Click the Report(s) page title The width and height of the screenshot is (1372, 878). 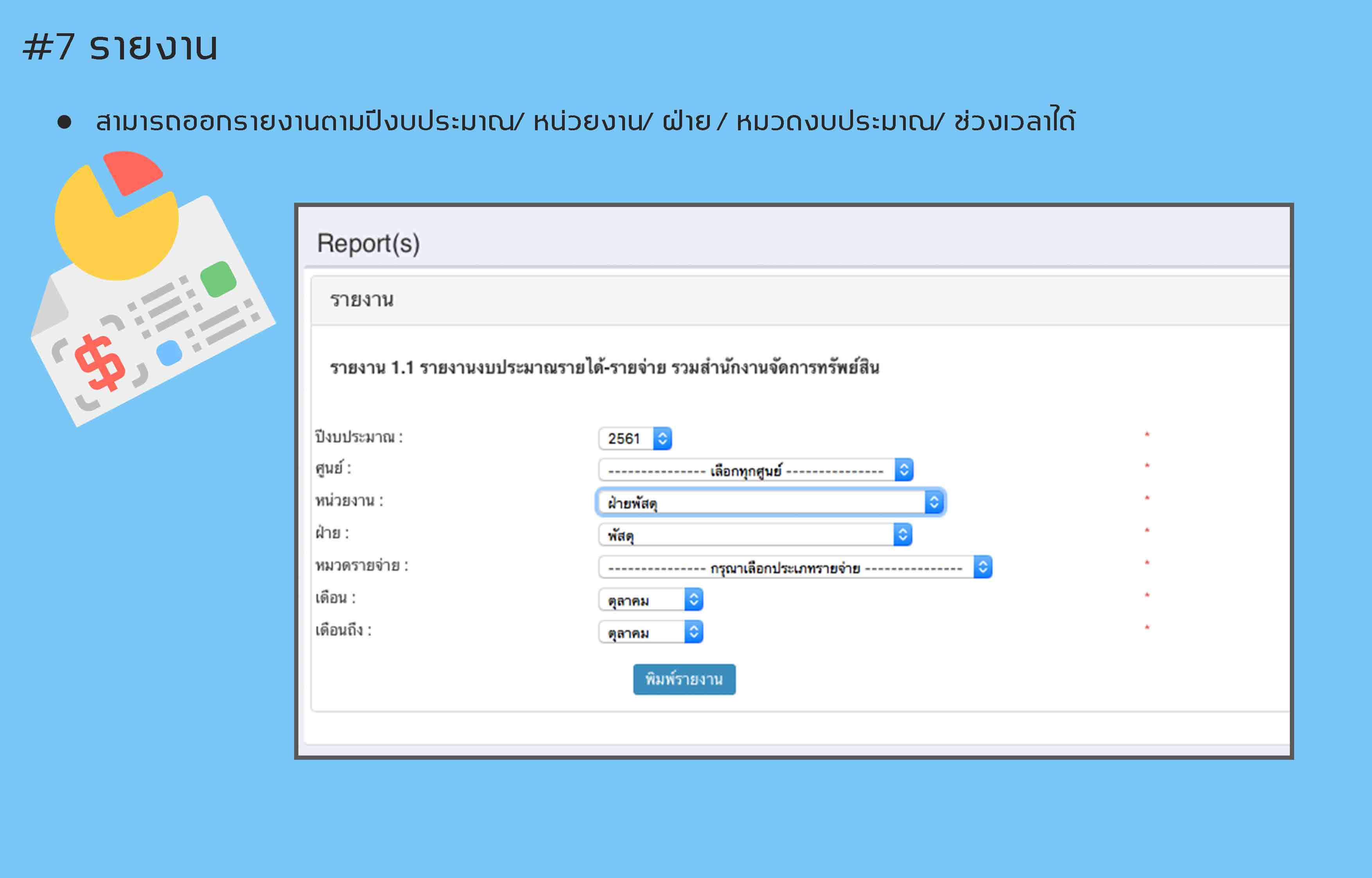click(x=368, y=243)
